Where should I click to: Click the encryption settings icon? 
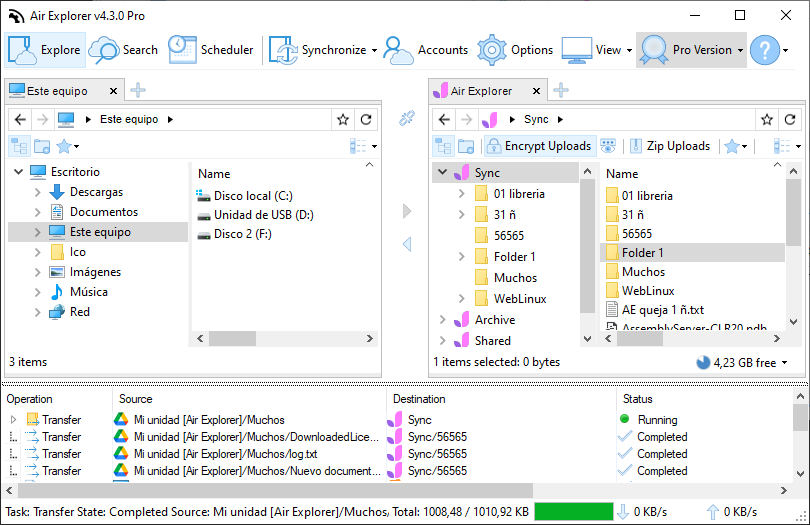(609, 147)
